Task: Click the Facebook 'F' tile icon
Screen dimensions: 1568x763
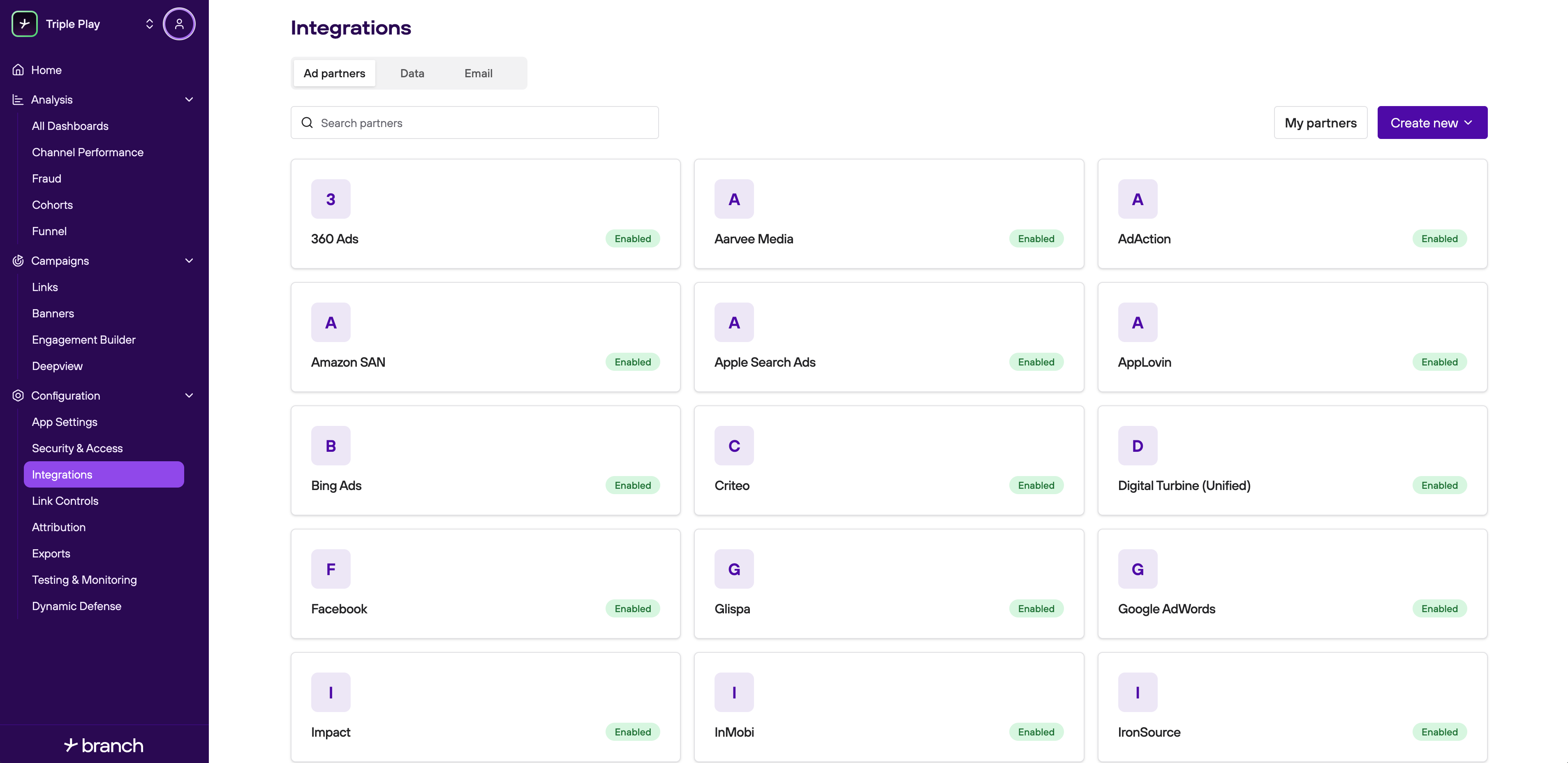Action: click(331, 569)
